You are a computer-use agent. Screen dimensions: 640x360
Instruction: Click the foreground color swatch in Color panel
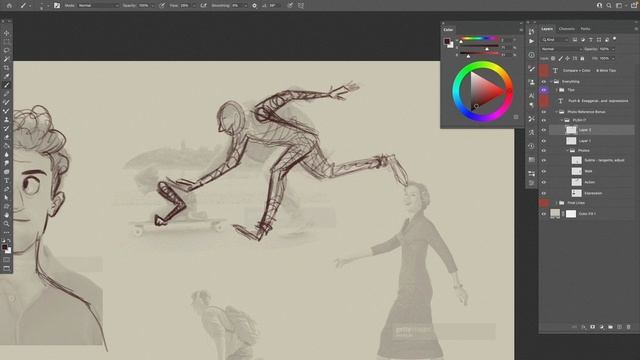click(x=447, y=41)
